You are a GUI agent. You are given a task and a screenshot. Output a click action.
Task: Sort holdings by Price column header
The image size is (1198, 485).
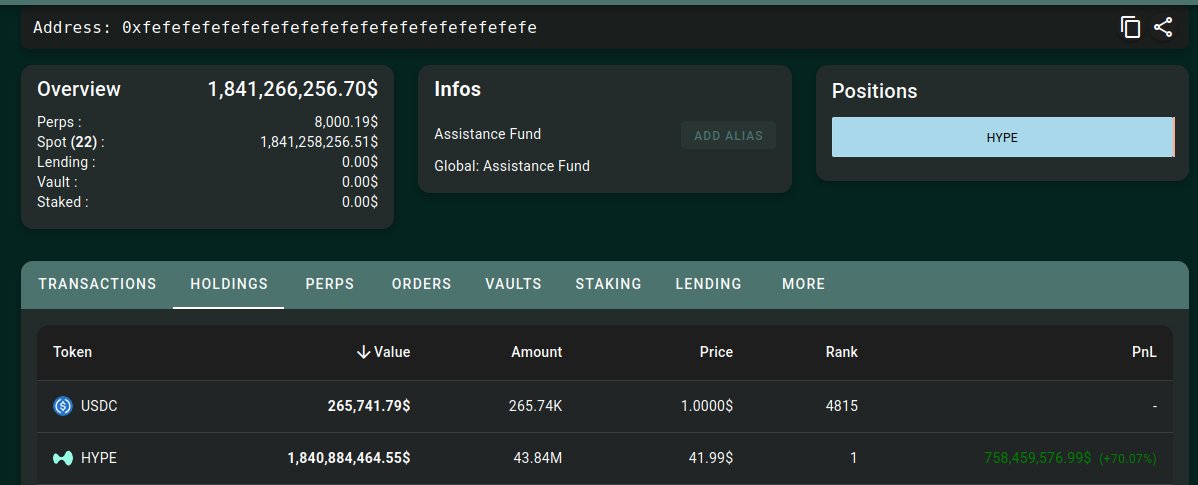click(716, 352)
